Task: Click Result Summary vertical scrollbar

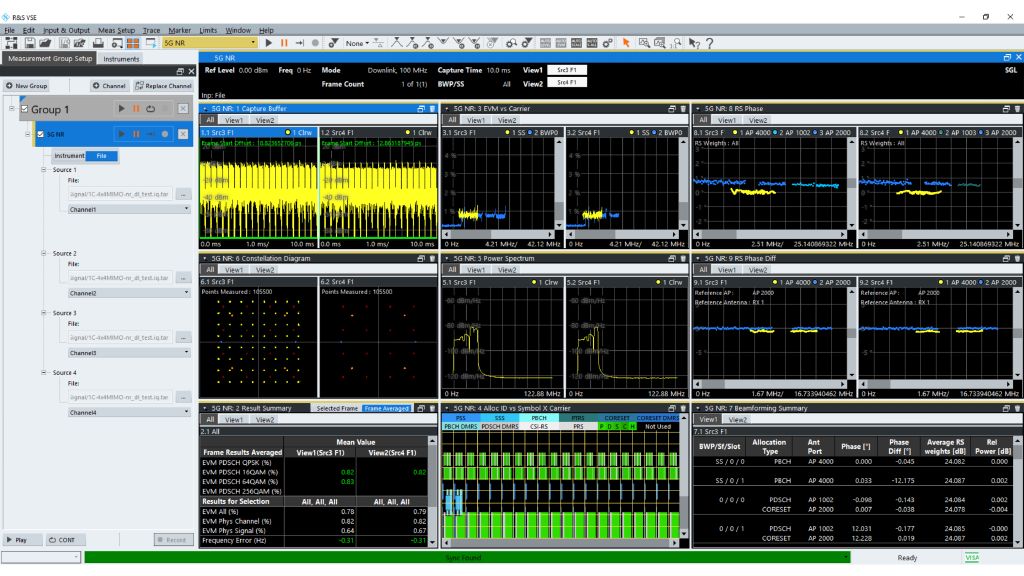Action: [x=432, y=491]
